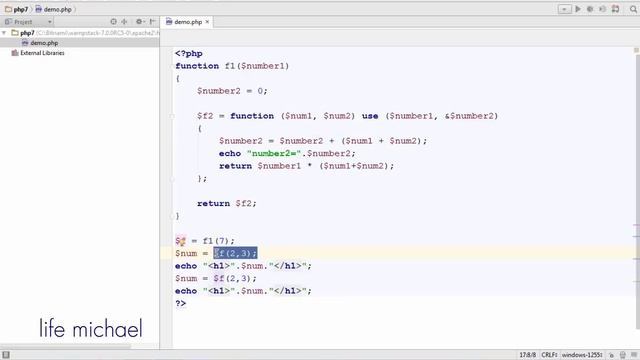Open the run configuration dropdown

click(x=564, y=9)
